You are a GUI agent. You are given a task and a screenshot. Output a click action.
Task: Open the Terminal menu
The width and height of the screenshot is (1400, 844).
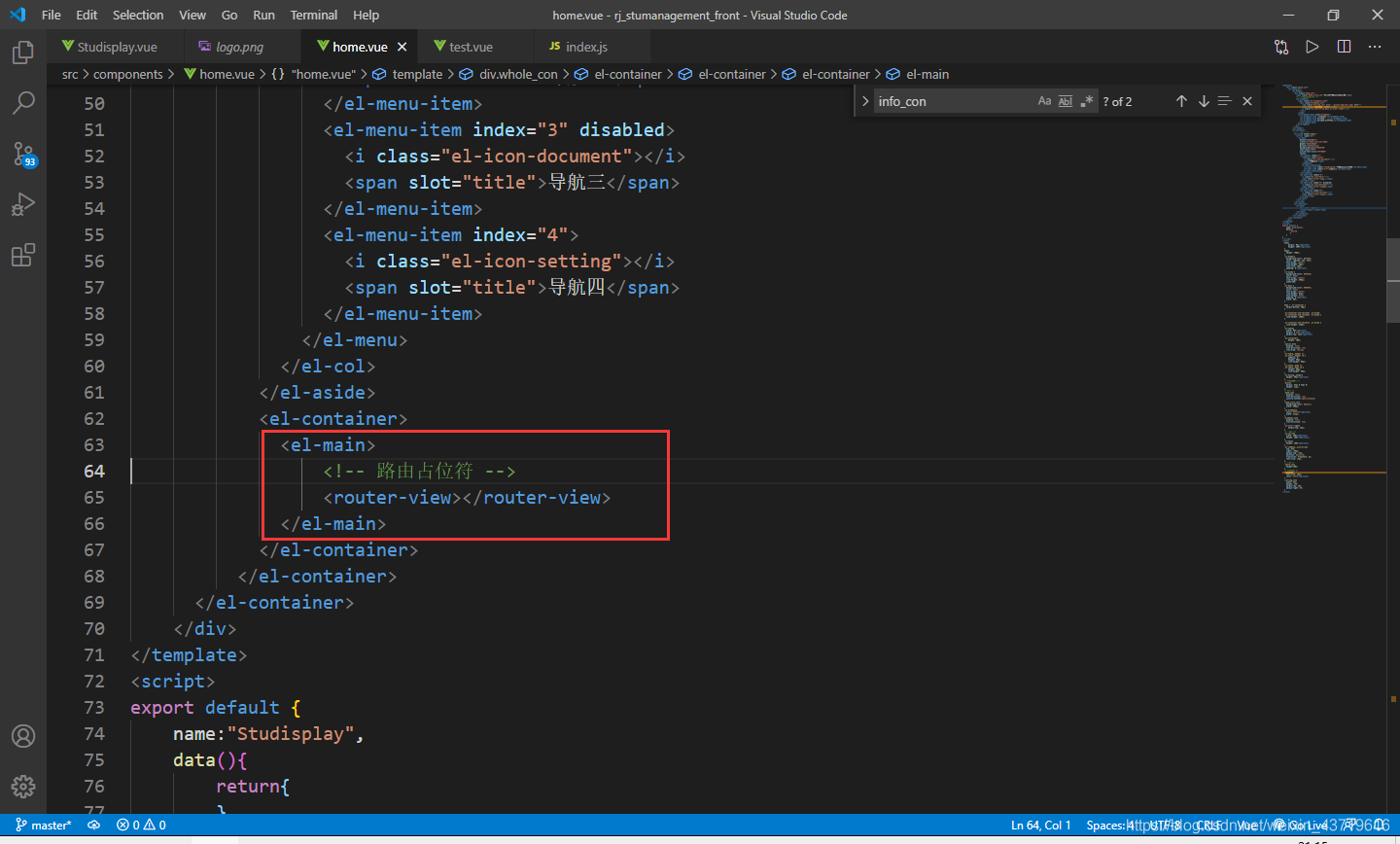pyautogui.click(x=314, y=15)
